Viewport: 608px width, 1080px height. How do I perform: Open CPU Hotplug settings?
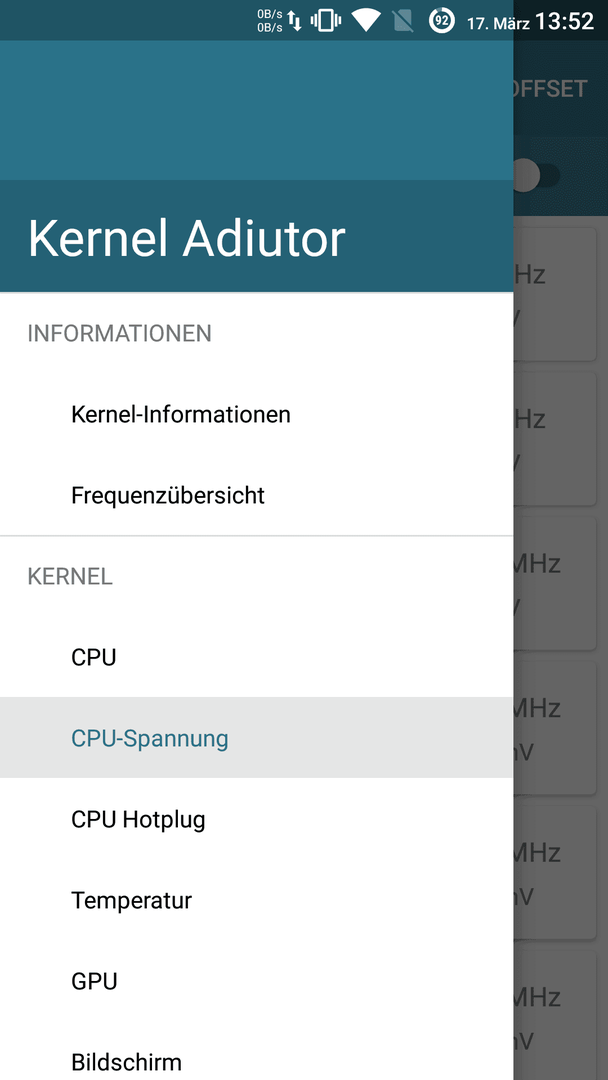[138, 819]
